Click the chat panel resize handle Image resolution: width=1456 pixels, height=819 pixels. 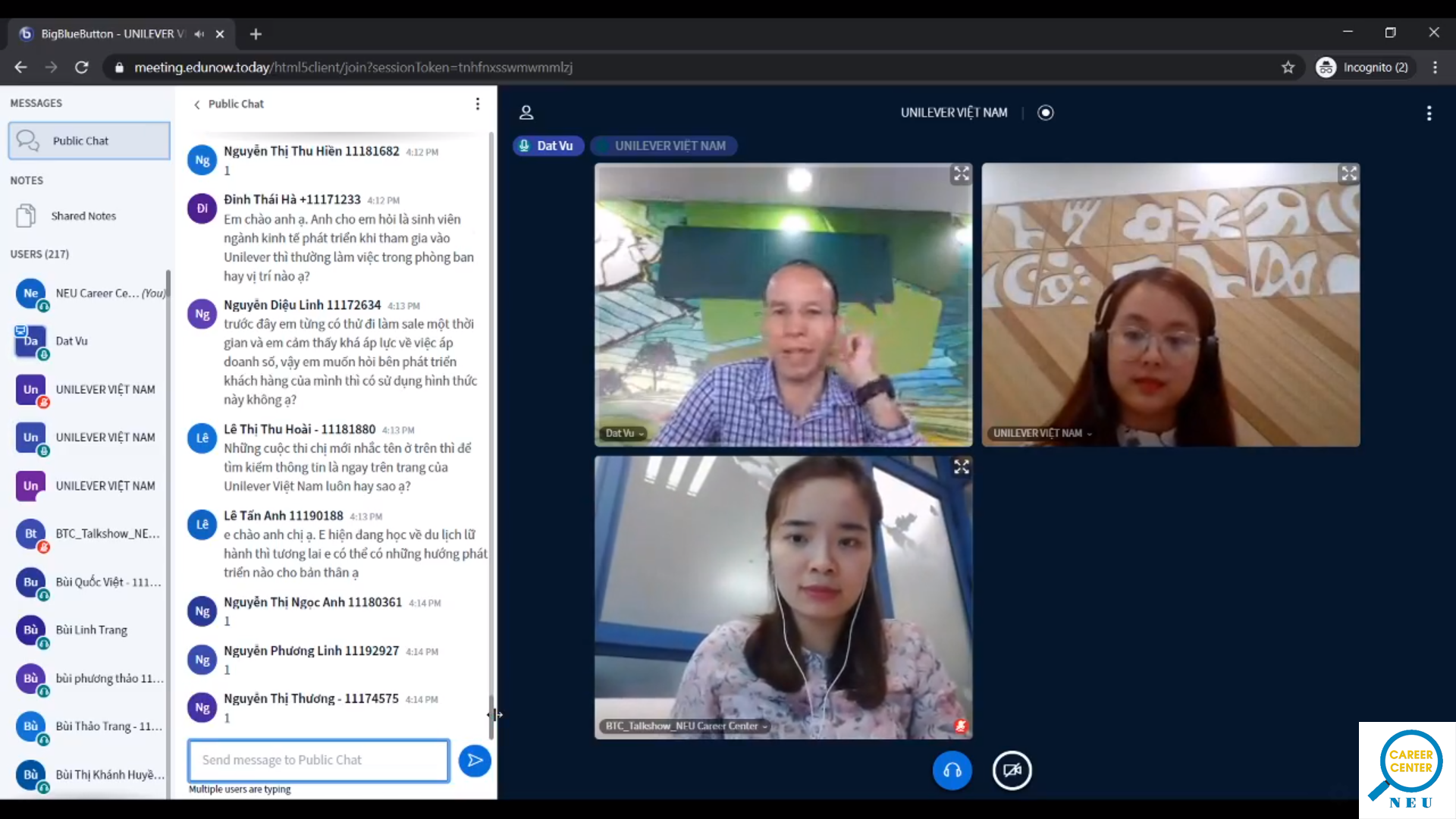pyautogui.click(x=495, y=714)
